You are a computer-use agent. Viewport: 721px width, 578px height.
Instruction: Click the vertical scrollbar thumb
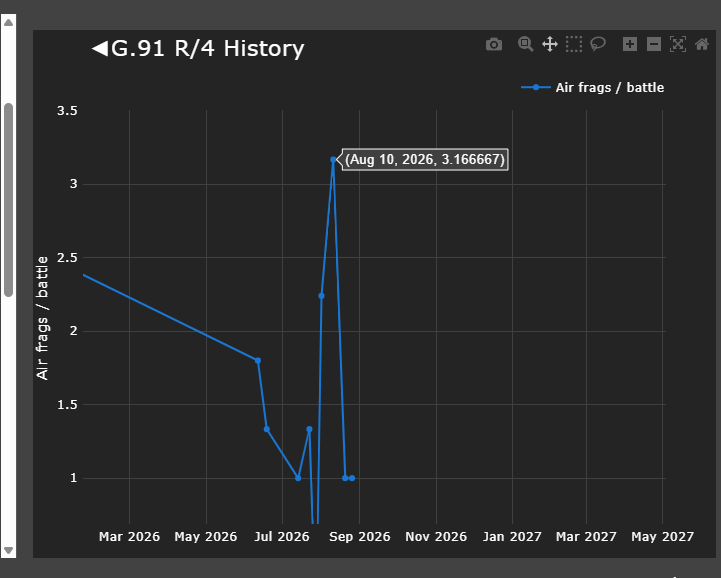[x=8, y=200]
